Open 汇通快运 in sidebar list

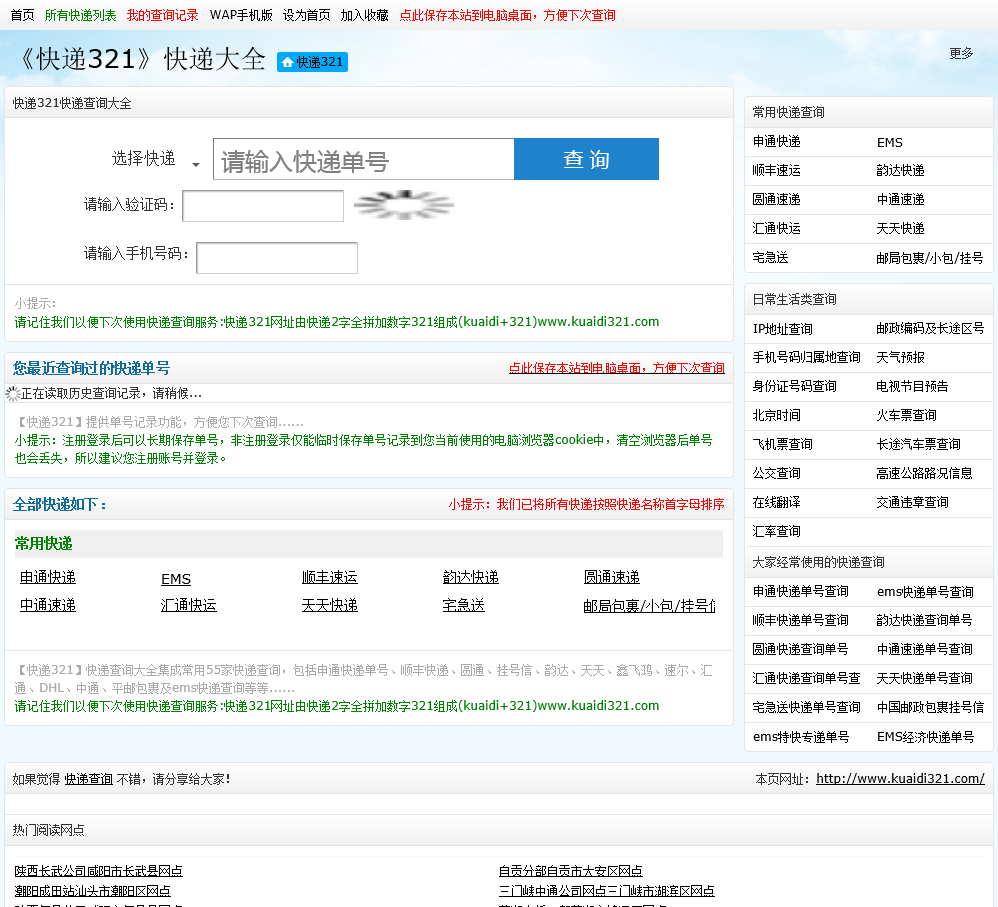click(x=777, y=229)
